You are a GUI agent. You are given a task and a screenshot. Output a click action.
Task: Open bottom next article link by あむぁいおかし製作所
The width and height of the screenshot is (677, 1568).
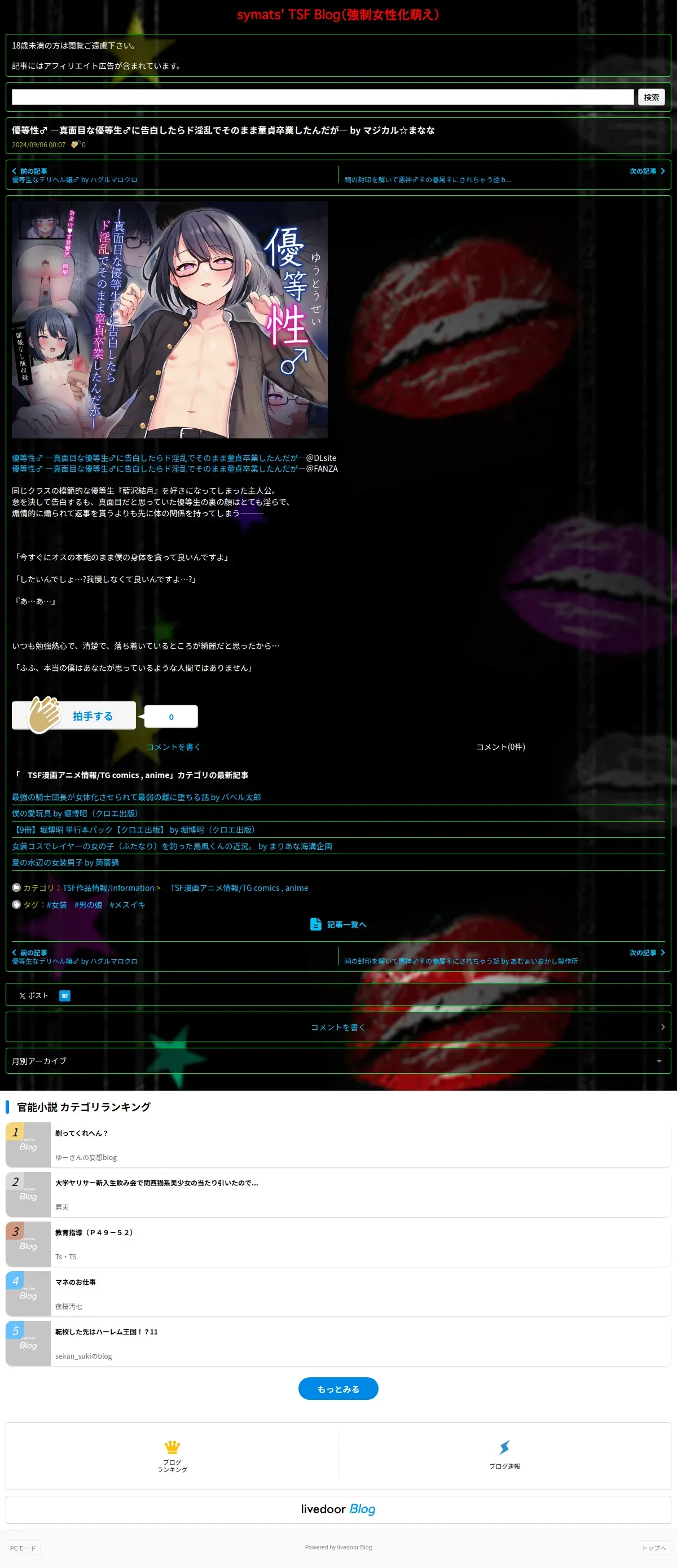pyautogui.click(x=461, y=961)
